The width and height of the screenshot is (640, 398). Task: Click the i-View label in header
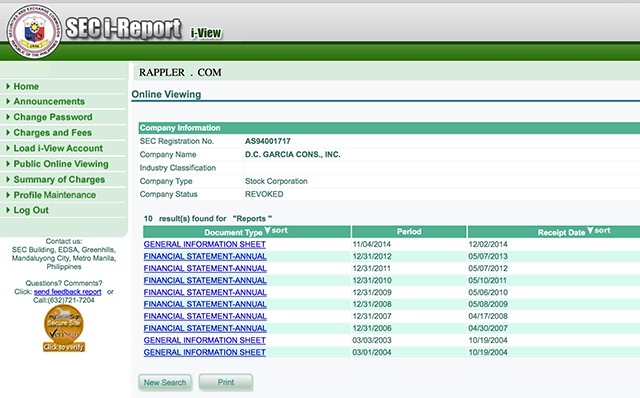(206, 33)
